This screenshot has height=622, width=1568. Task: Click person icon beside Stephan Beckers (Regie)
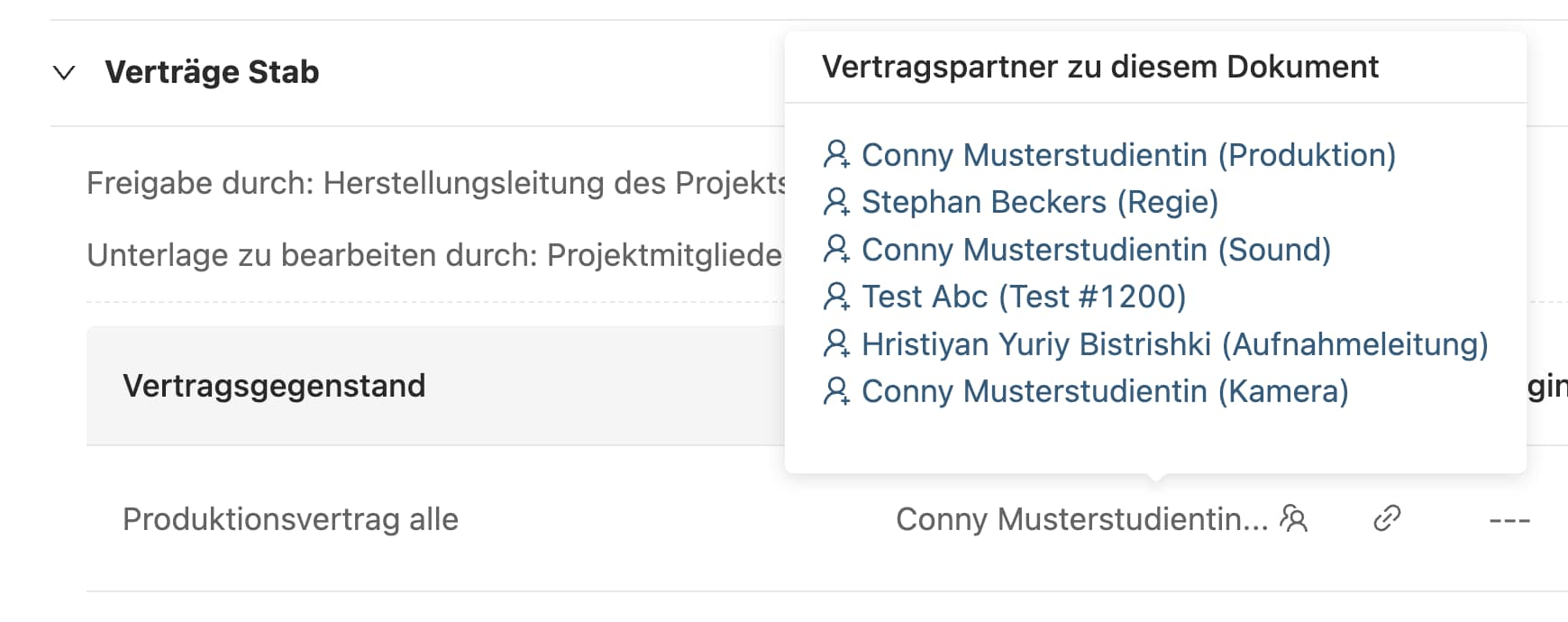click(x=836, y=202)
